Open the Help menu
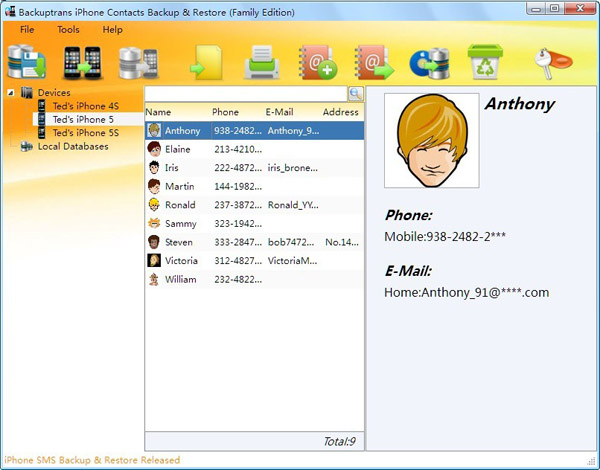This screenshot has width=600, height=470. click(112, 29)
